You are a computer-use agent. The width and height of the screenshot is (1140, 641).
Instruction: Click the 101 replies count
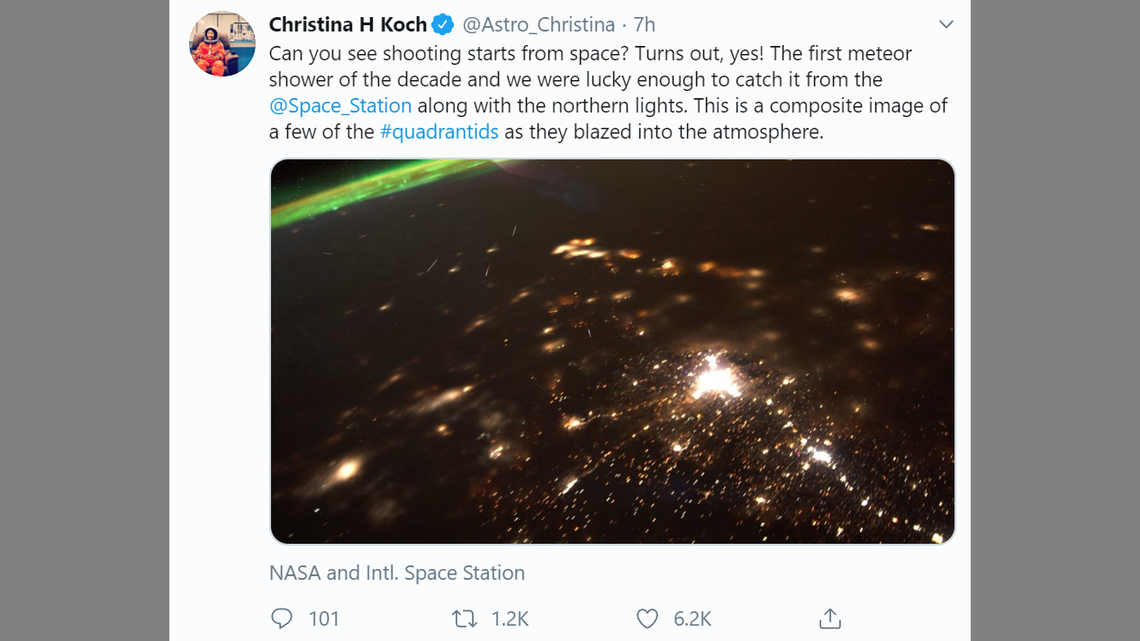coord(324,619)
